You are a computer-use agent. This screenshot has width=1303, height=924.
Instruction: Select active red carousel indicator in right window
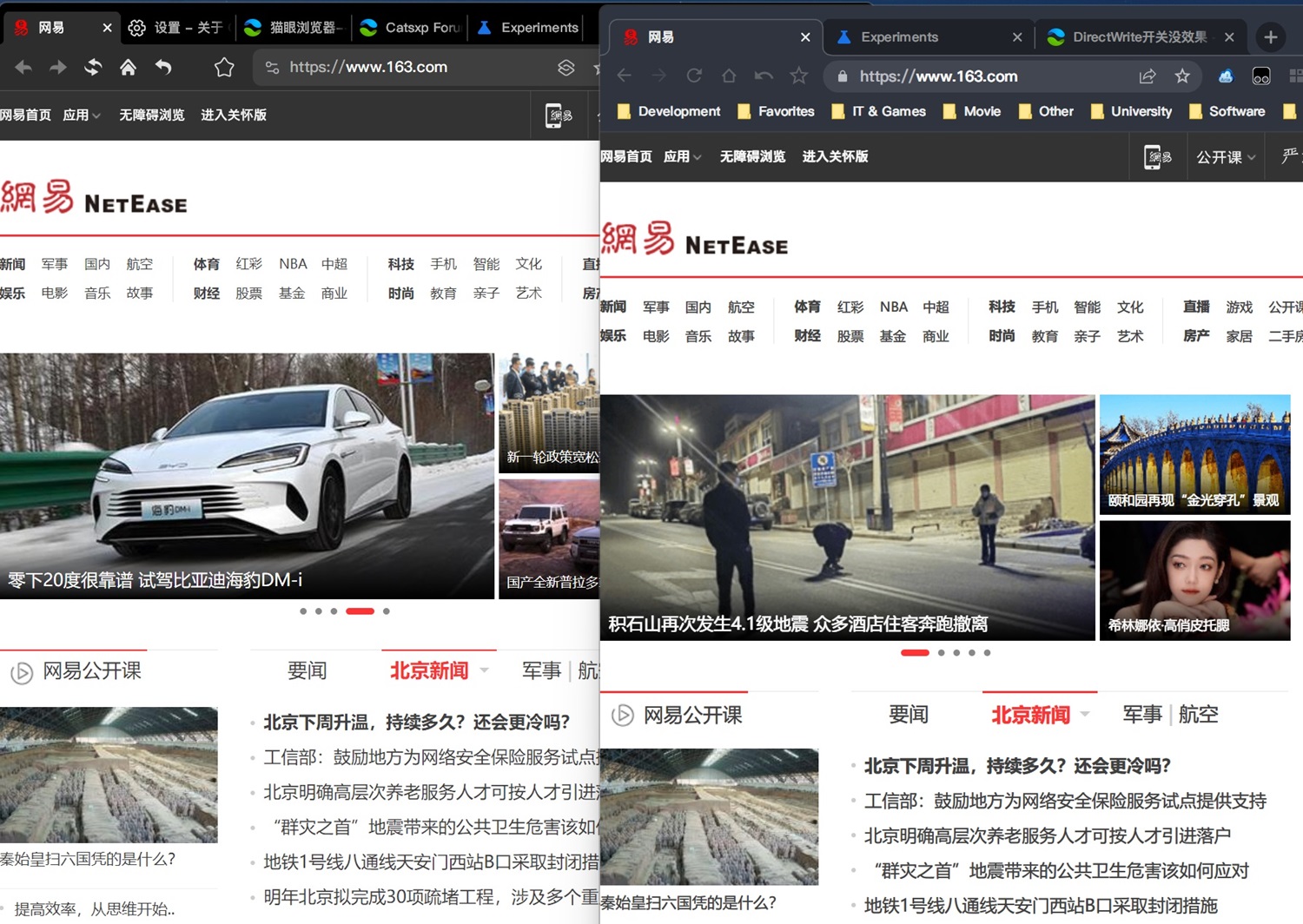[x=915, y=652]
